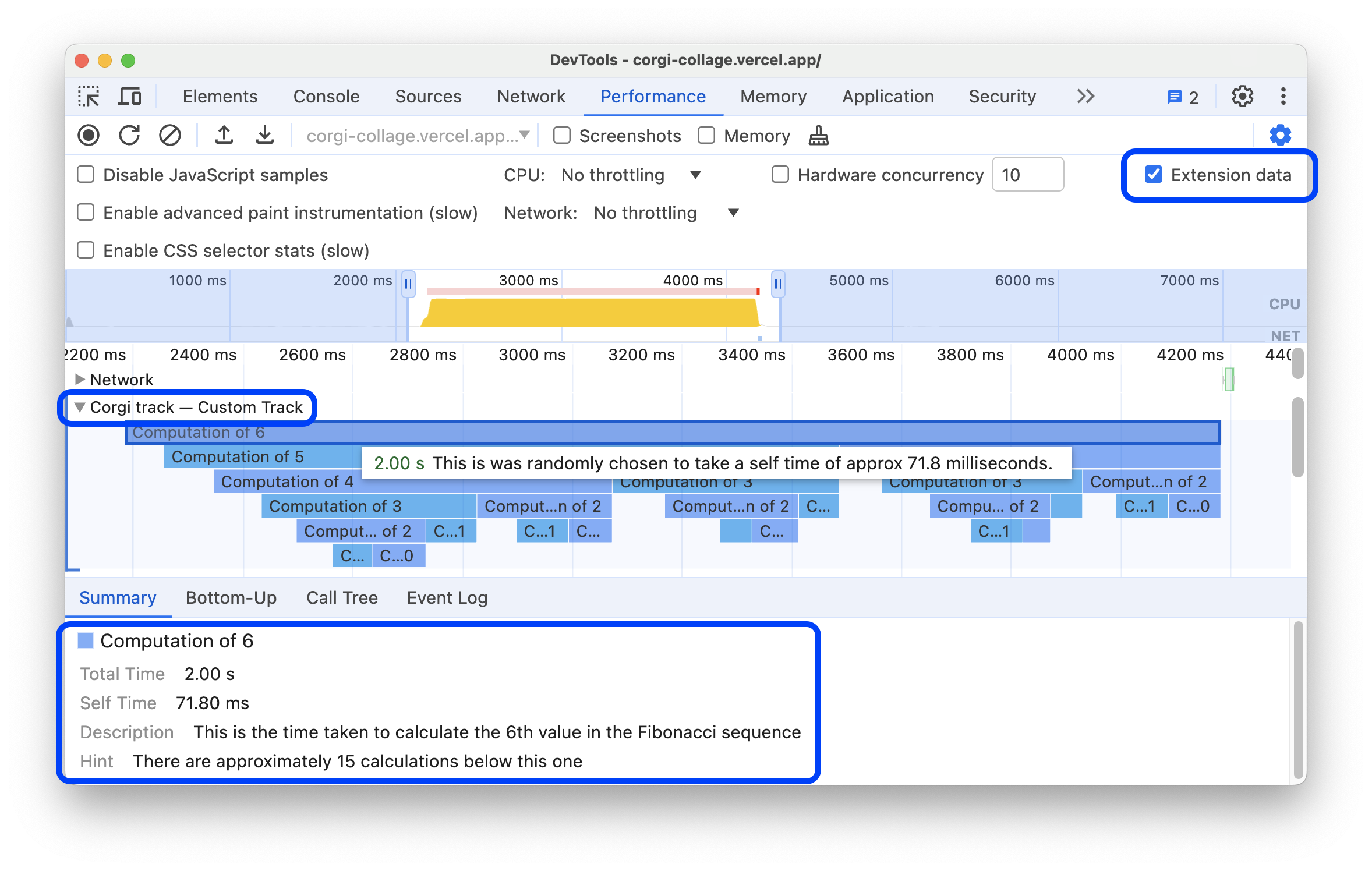
Task: Enable Extension data checkbox
Action: pos(1152,174)
